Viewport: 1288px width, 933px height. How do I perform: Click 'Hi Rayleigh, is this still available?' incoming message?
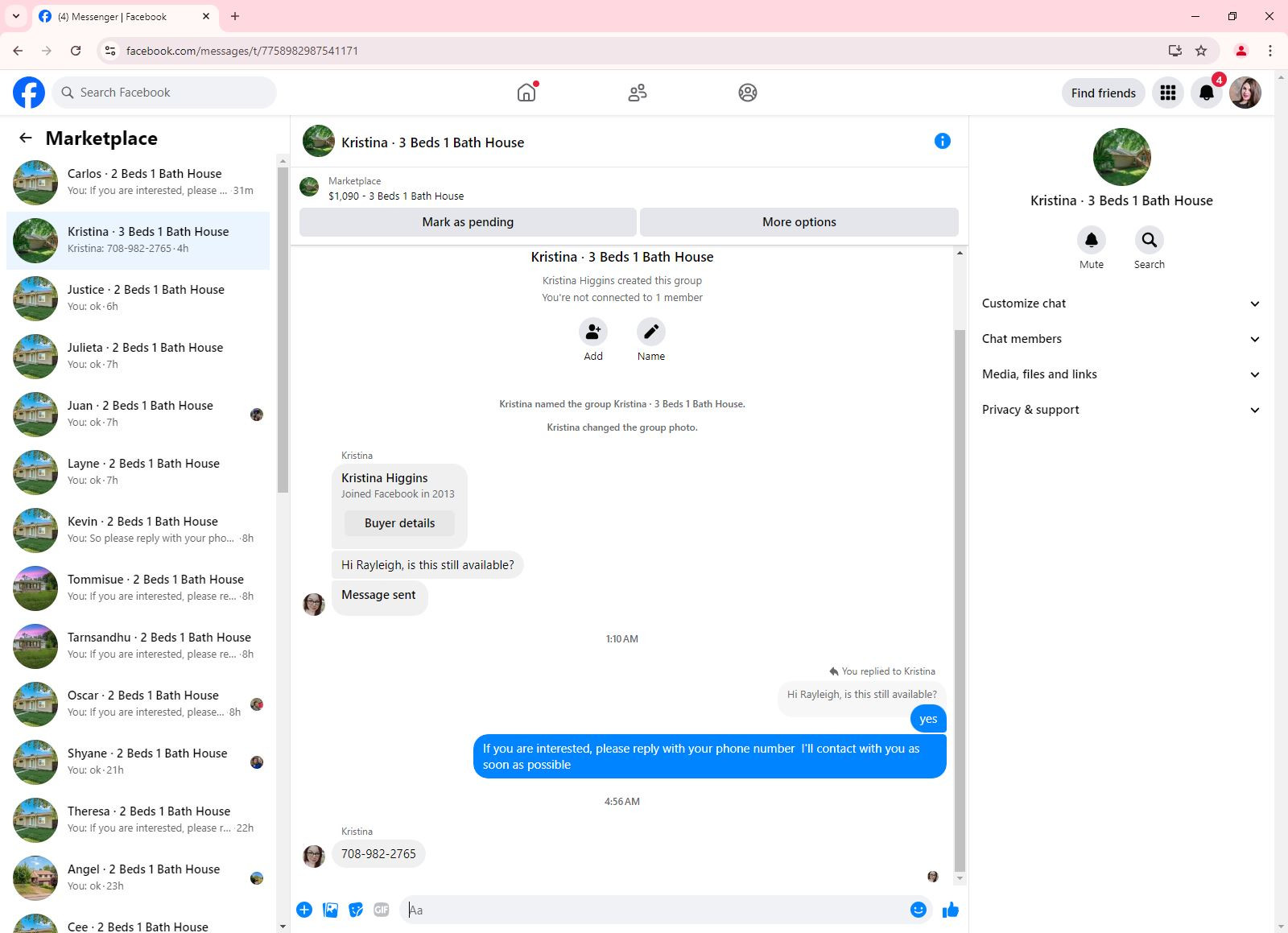click(427, 565)
